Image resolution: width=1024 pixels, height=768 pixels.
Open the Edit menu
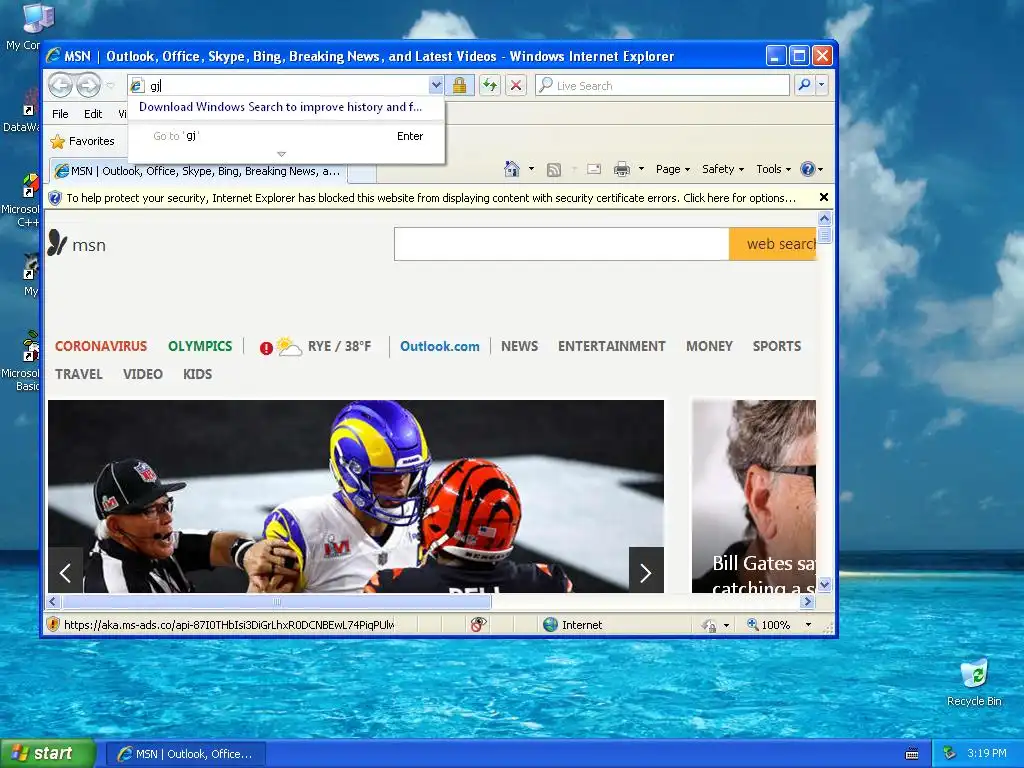click(93, 114)
